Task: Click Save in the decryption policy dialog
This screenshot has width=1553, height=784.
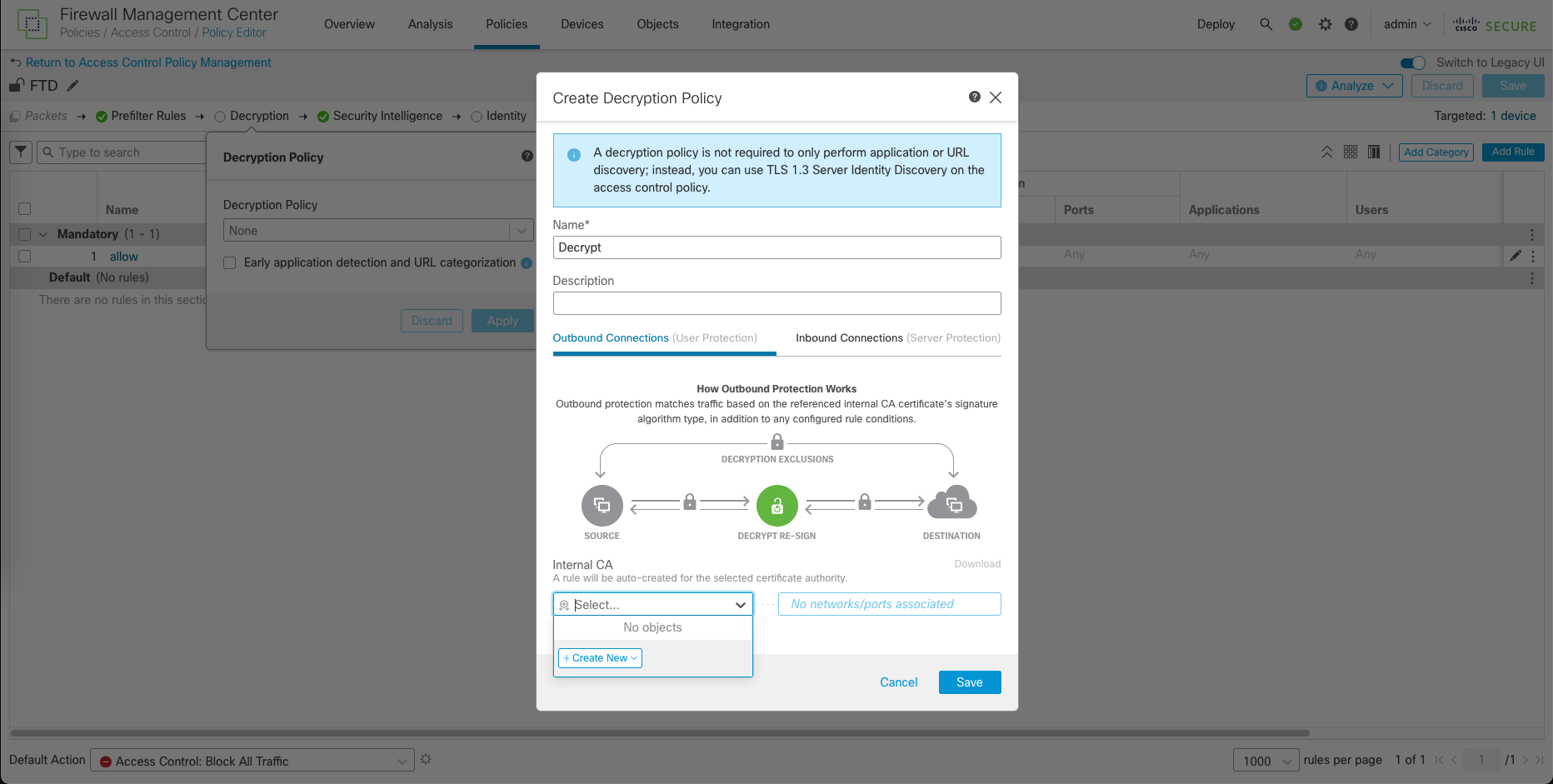Action: click(969, 682)
